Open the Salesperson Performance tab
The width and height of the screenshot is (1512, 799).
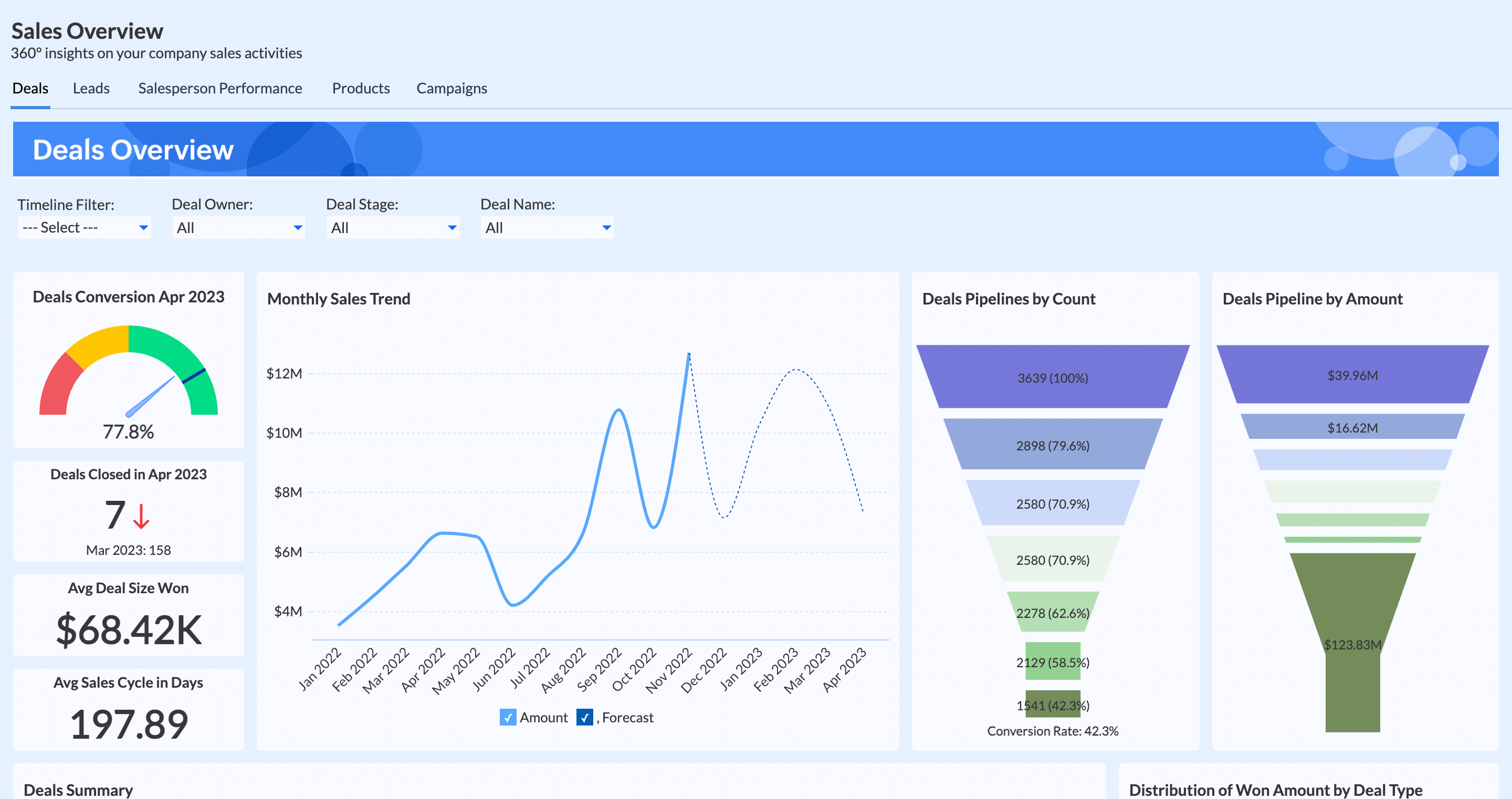[220, 88]
